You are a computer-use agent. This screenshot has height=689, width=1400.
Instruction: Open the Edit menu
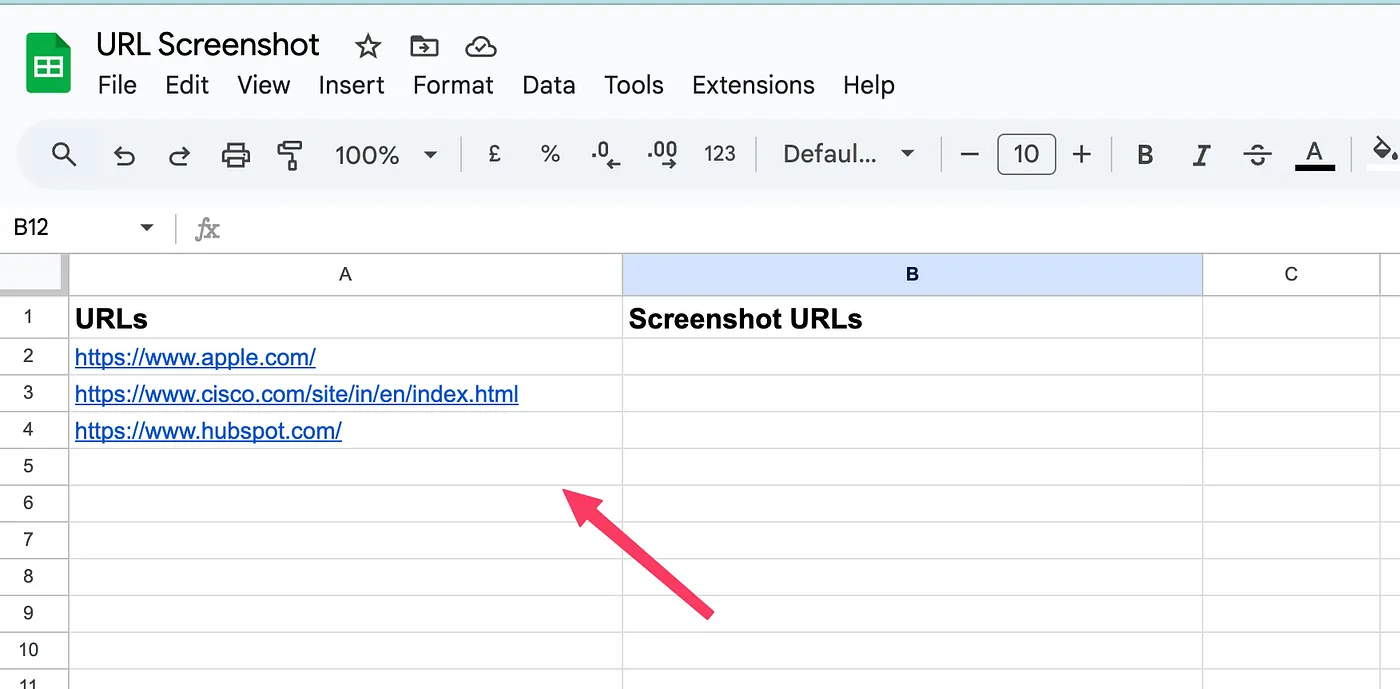tap(187, 85)
